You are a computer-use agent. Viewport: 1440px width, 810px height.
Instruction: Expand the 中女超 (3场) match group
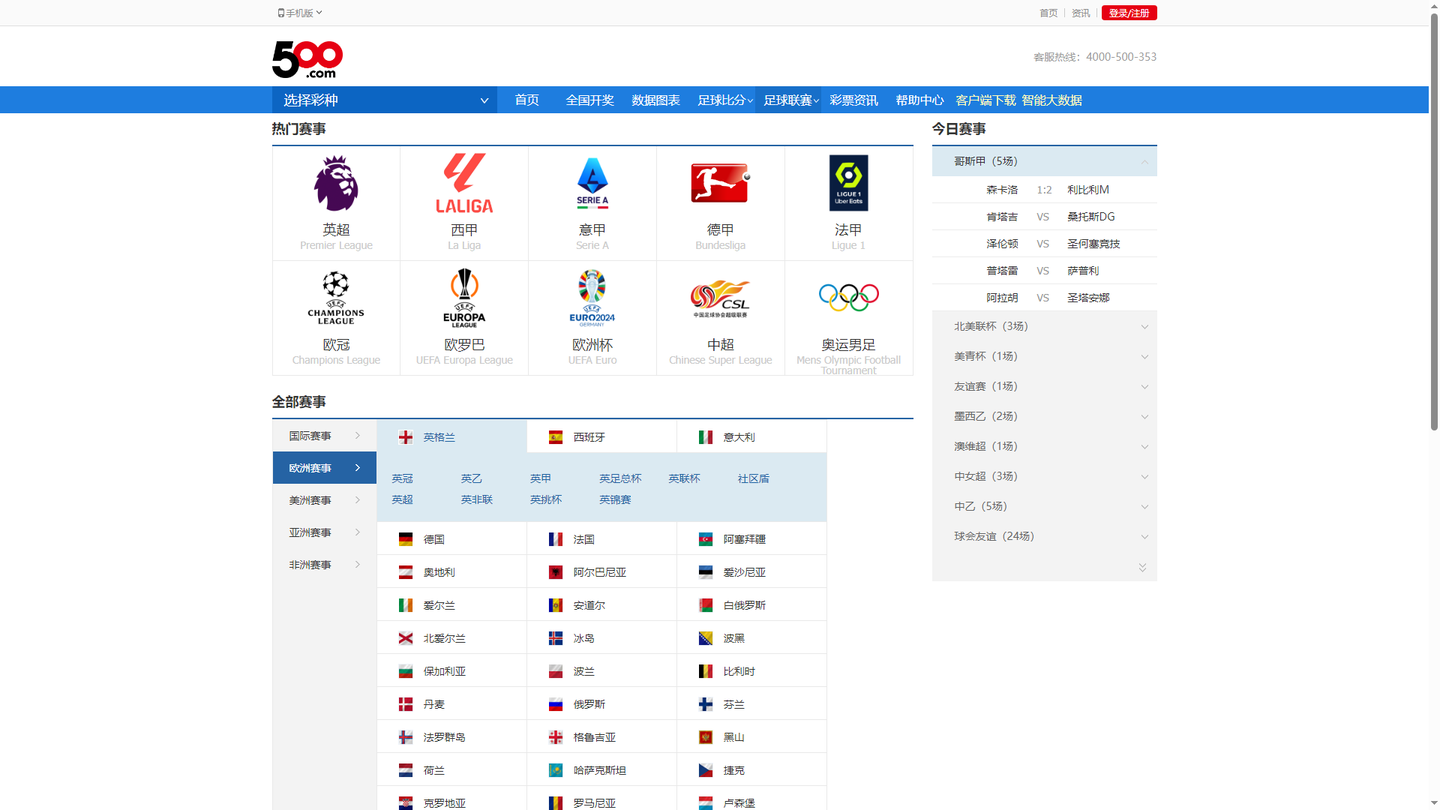[x=1044, y=476]
